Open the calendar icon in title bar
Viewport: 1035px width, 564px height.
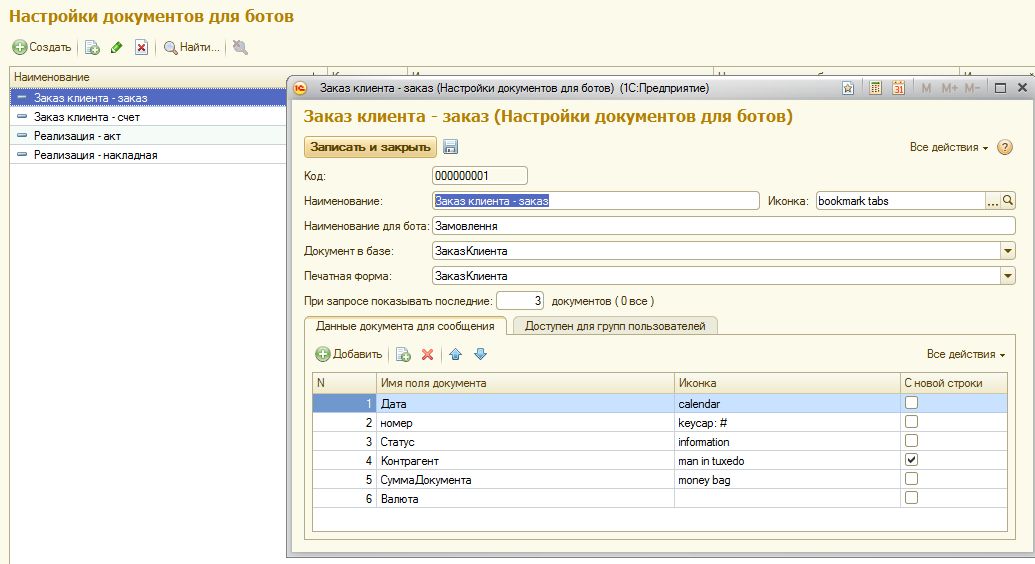[x=898, y=88]
